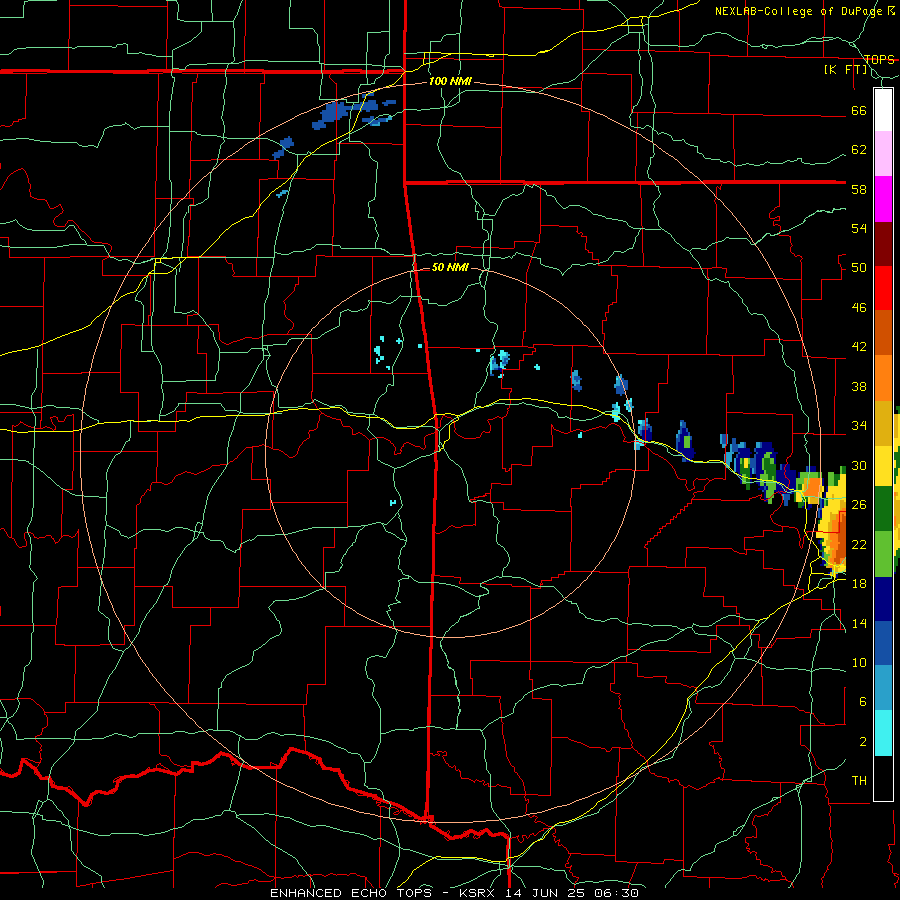Click the 50 NMI range ring label
This screenshot has width=900, height=900.
450,267
